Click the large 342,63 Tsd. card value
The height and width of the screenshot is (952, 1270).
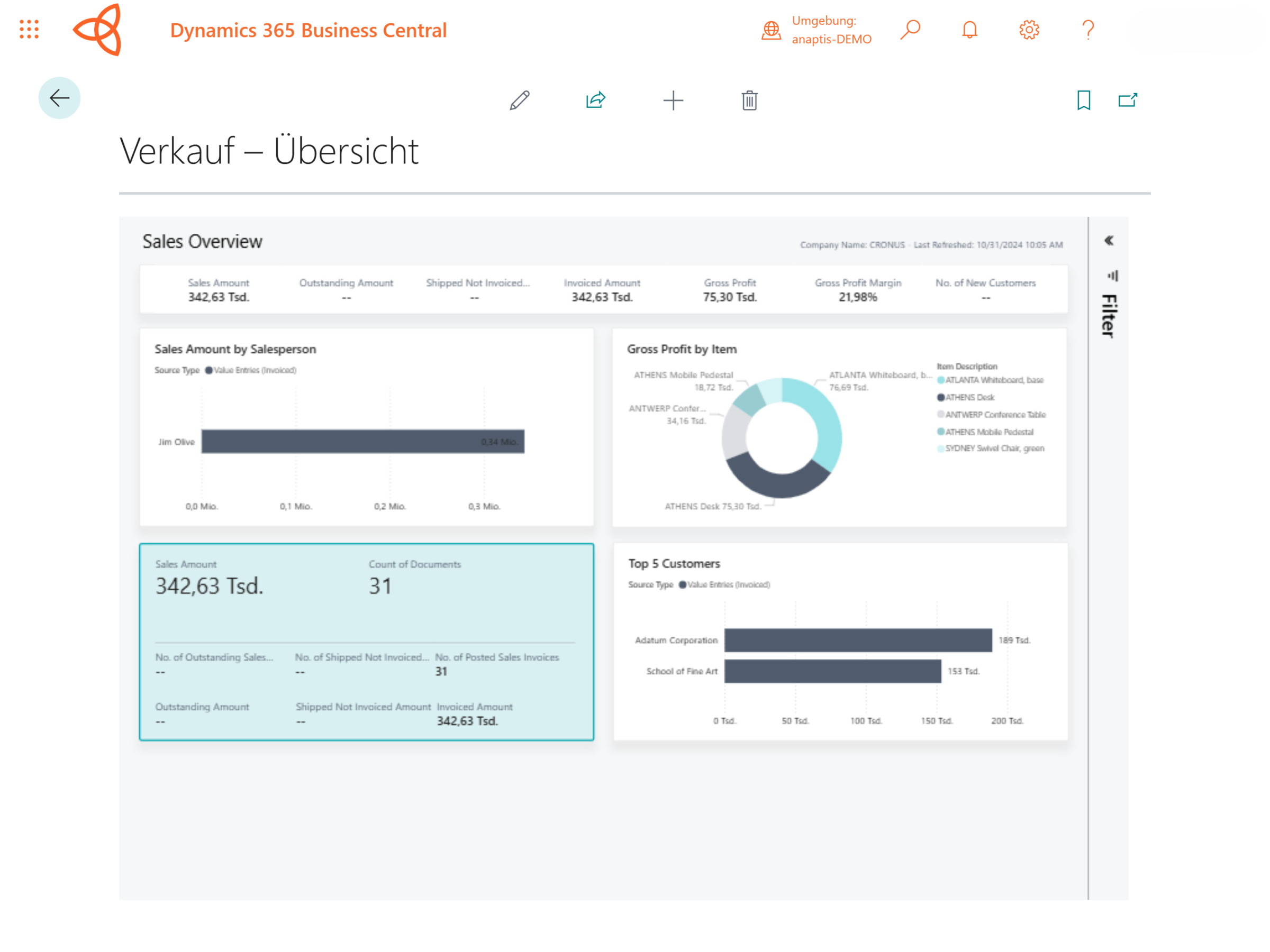tap(209, 586)
